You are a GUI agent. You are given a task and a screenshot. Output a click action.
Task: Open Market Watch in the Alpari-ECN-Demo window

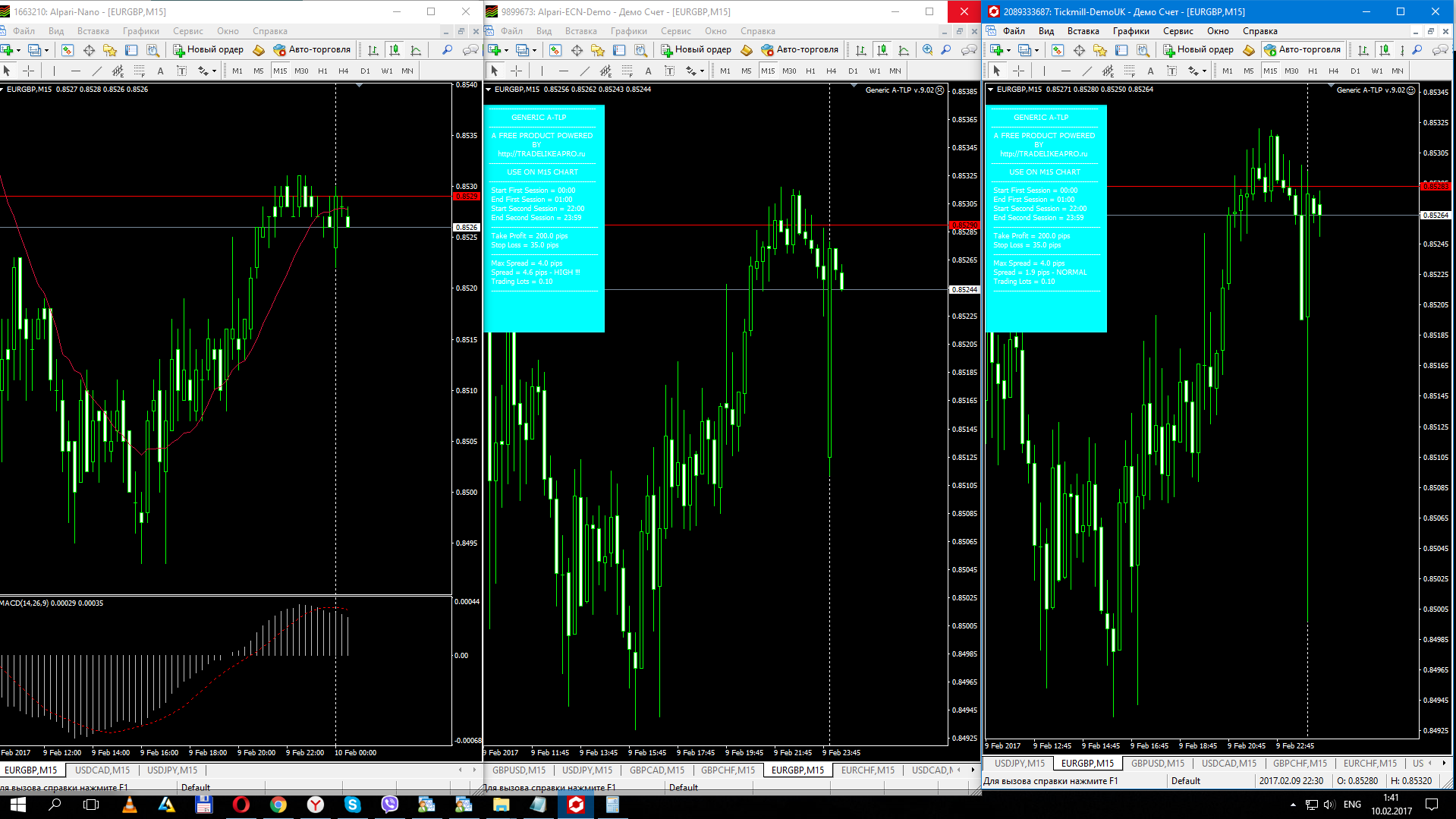(x=555, y=50)
